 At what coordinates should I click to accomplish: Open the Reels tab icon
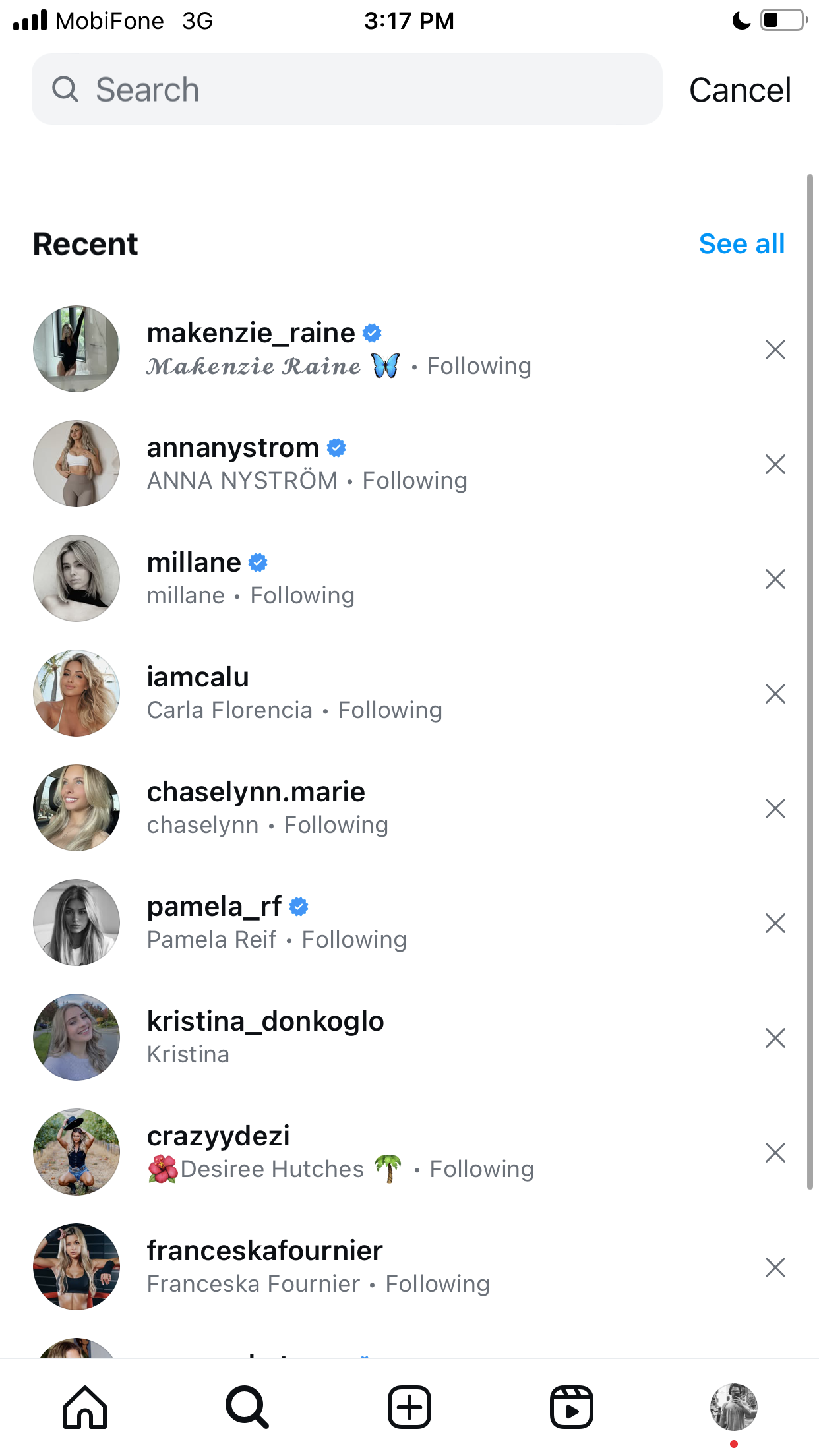(572, 1407)
